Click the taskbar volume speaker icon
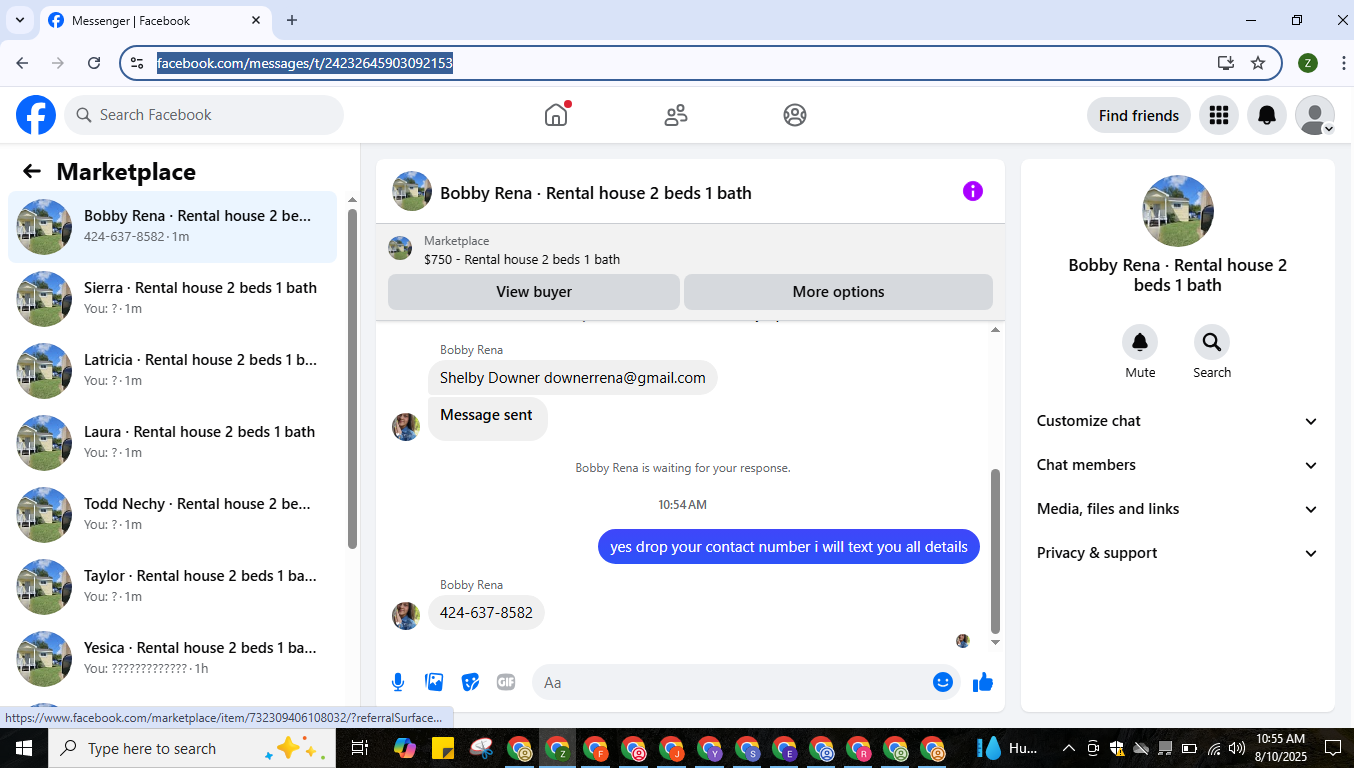The width and height of the screenshot is (1354, 768). (1237, 748)
